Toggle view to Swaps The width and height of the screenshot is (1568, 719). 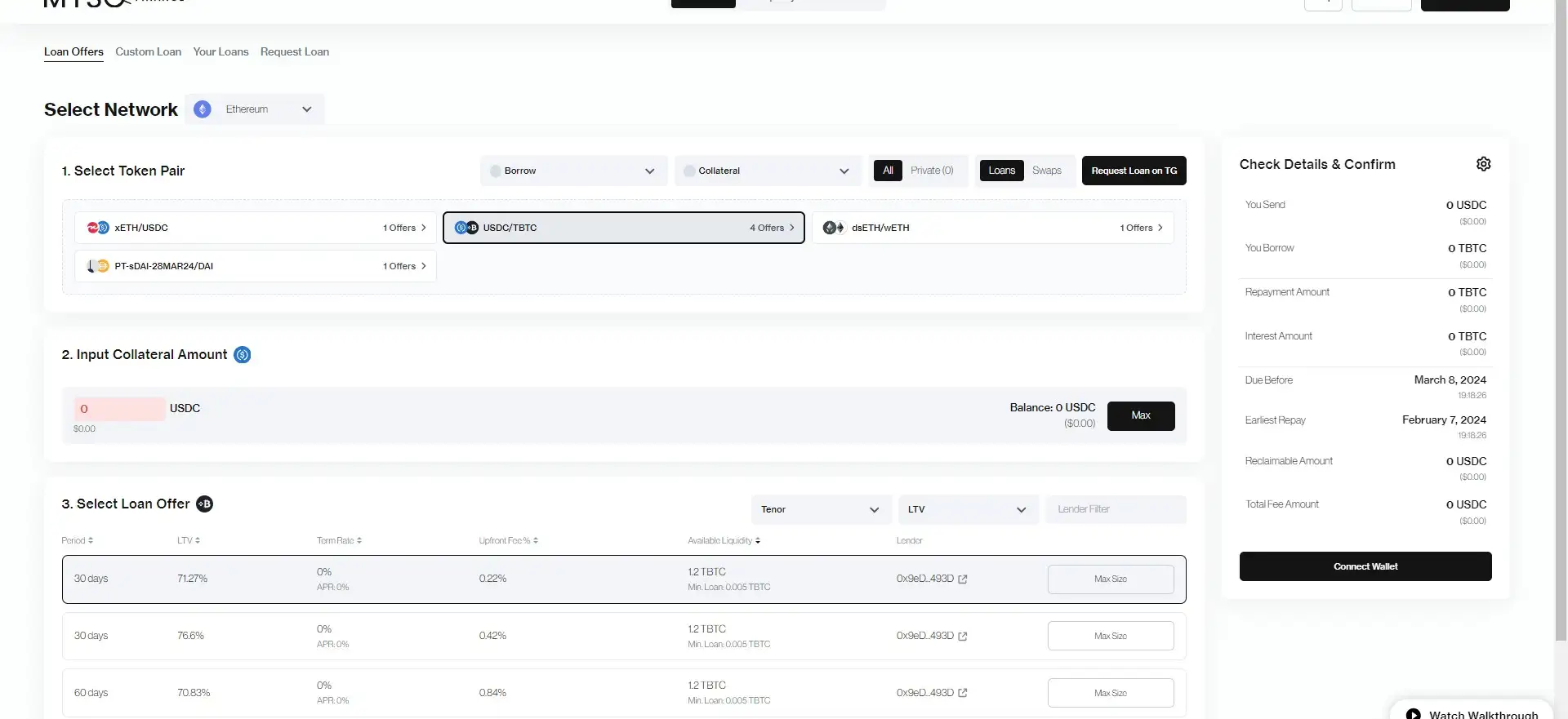(1046, 171)
